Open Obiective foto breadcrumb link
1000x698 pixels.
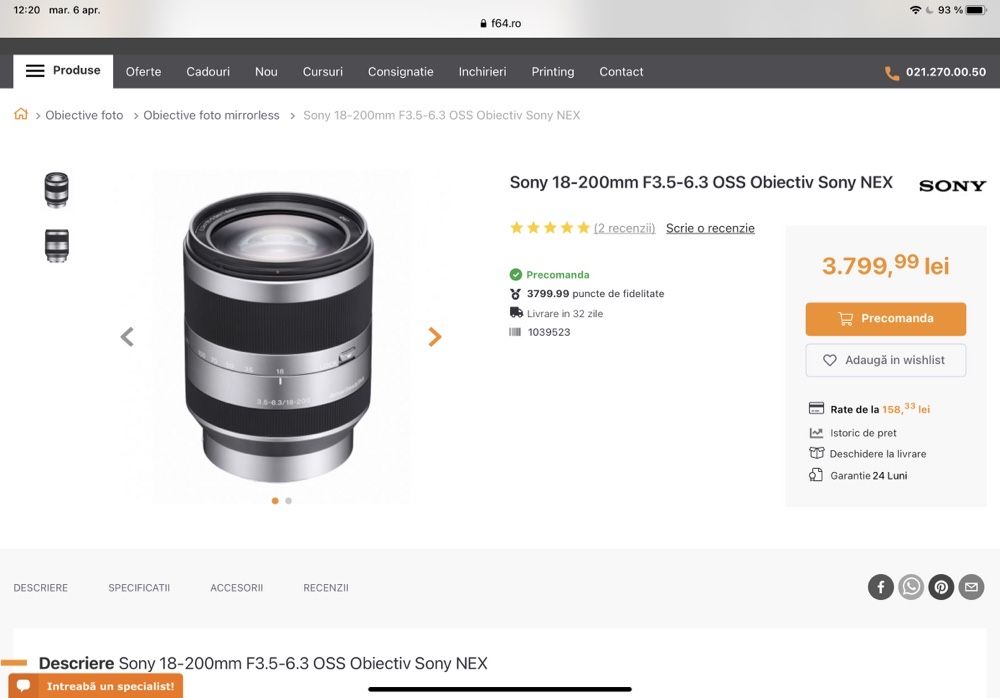(84, 115)
